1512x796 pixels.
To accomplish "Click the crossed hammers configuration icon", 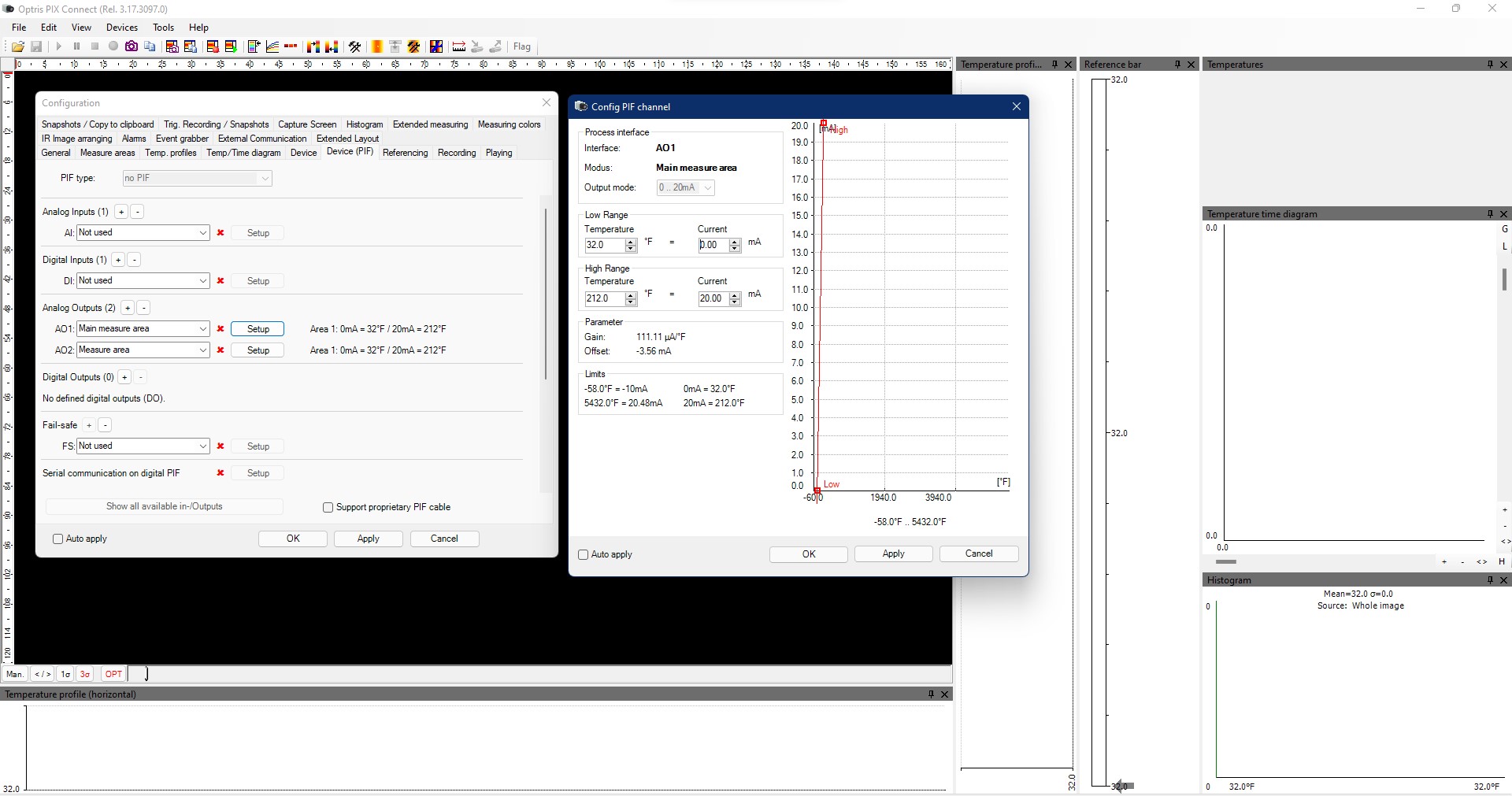I will [x=355, y=46].
